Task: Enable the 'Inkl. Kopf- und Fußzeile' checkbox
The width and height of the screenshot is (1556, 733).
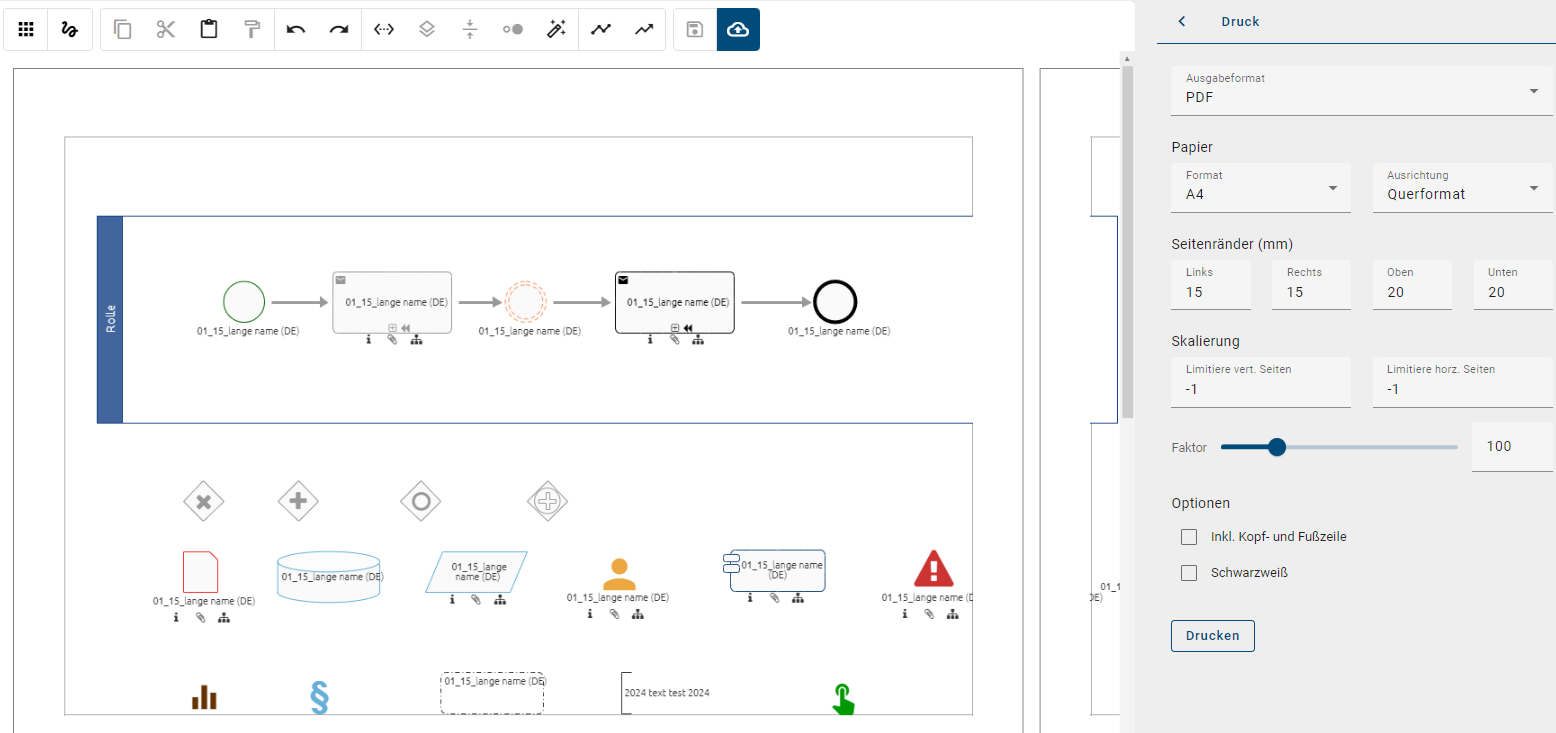Action: (x=1188, y=536)
